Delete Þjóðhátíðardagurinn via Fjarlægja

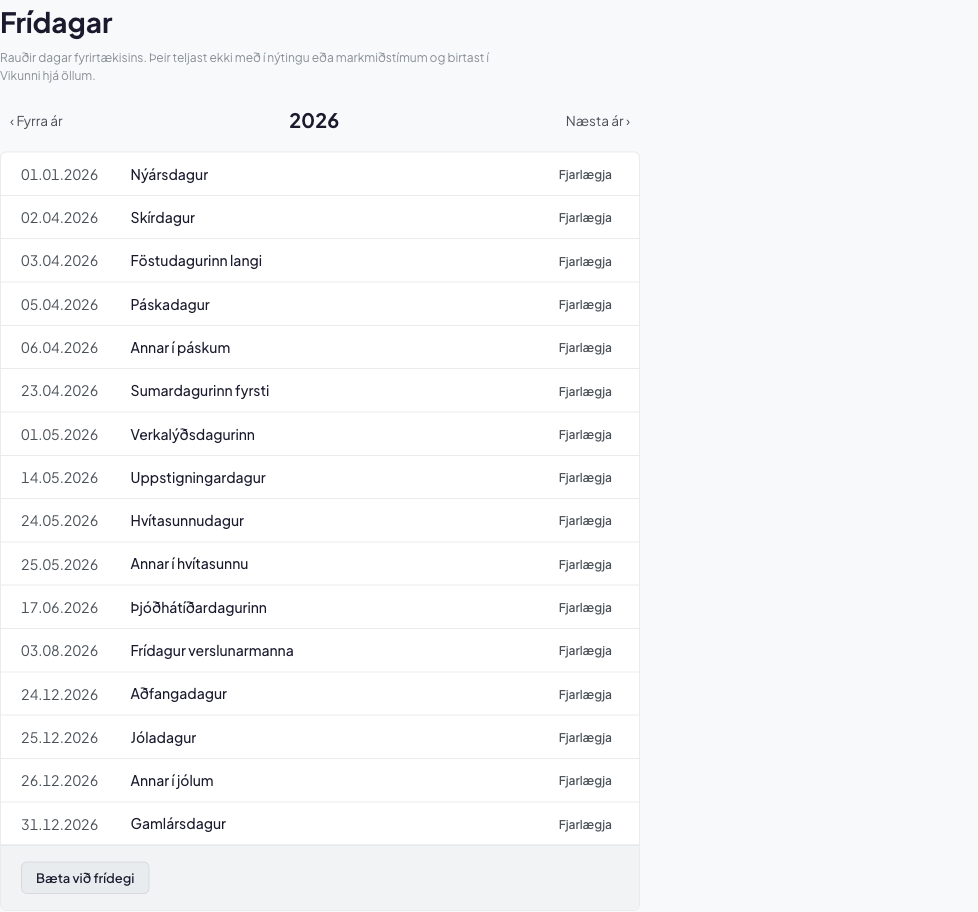click(584, 607)
